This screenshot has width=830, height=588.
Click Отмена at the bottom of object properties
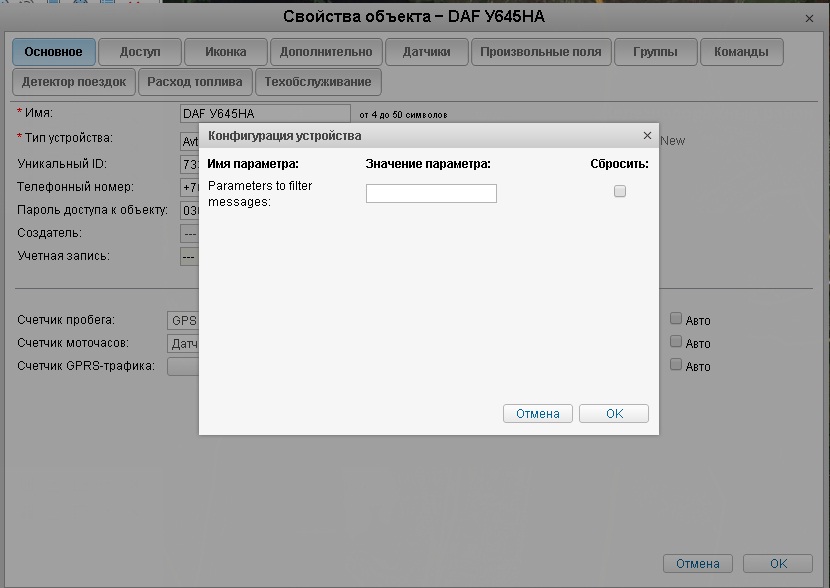point(697,563)
